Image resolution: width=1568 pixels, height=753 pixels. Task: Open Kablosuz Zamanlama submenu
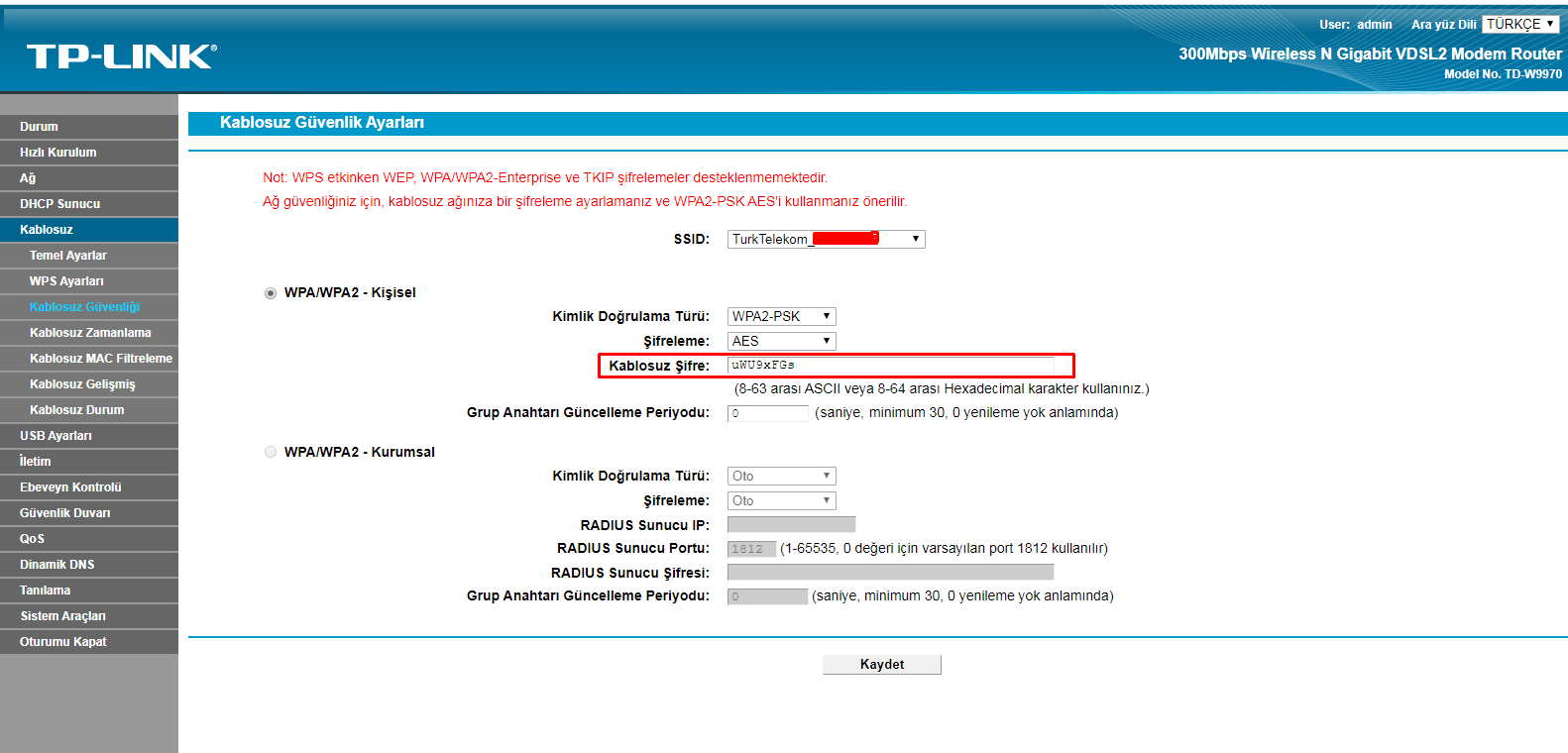click(89, 333)
